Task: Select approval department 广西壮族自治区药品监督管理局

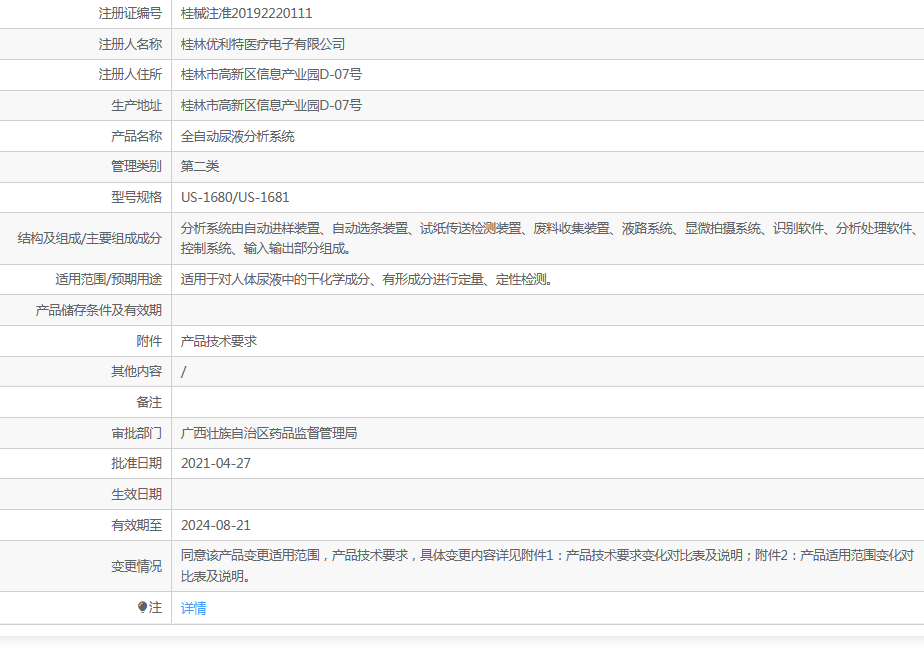Action: coord(269,433)
